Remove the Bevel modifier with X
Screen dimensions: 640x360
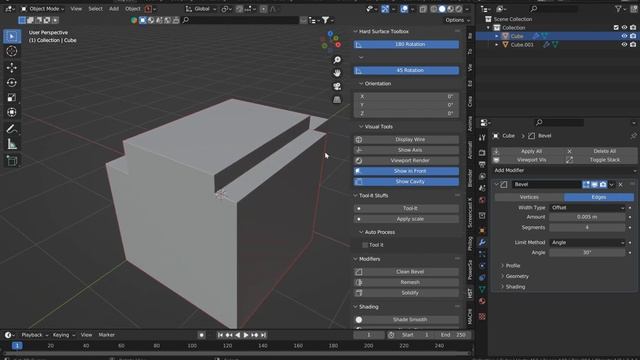click(x=620, y=184)
